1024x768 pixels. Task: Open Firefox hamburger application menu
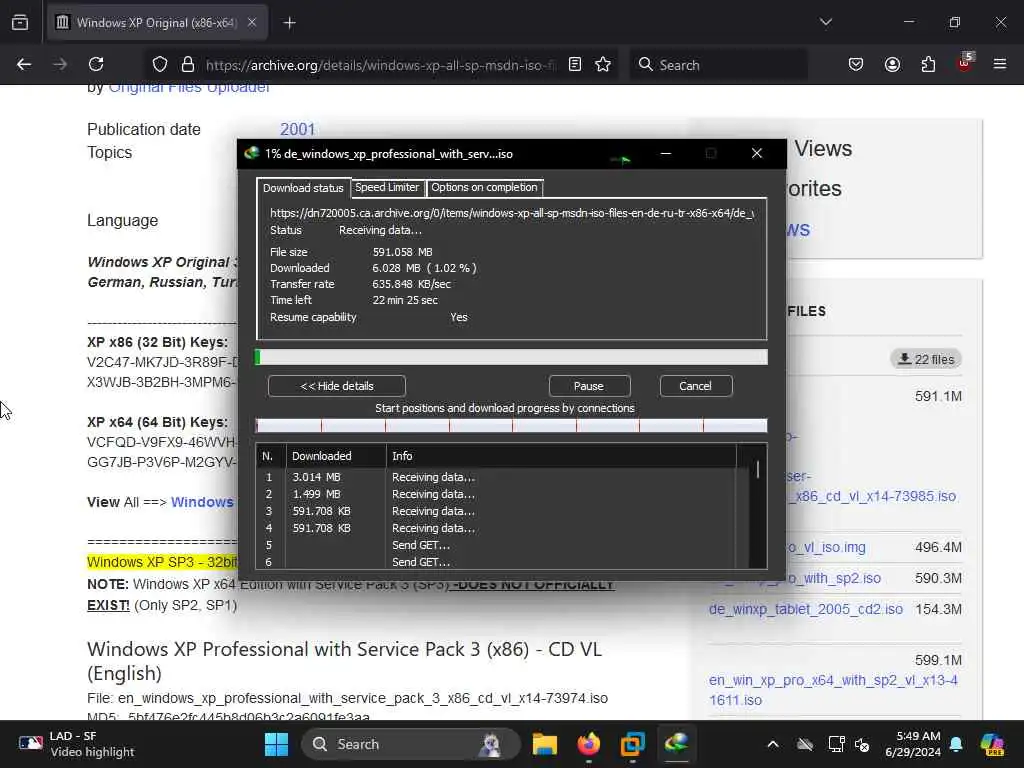tap(1000, 65)
